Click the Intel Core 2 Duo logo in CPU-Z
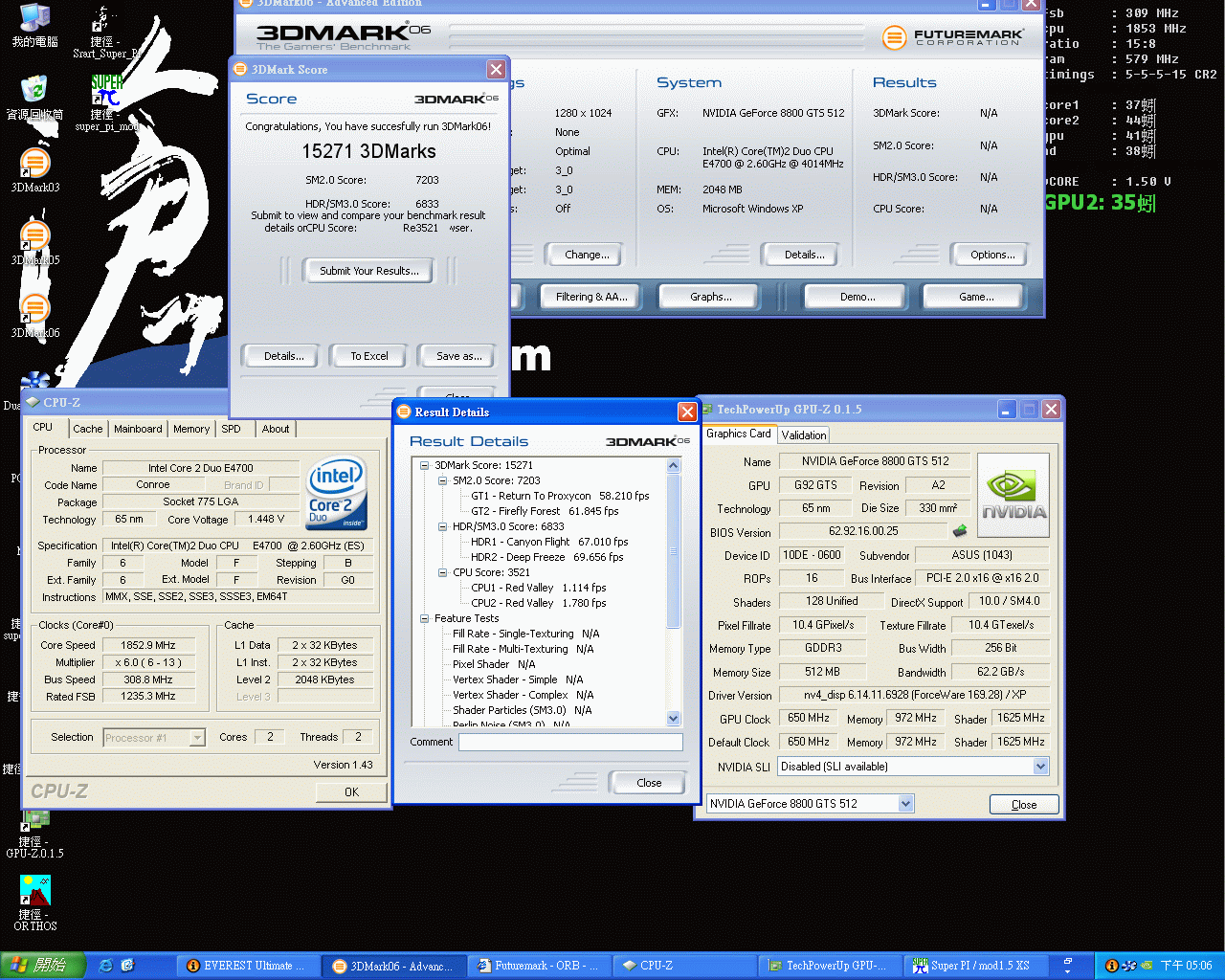Viewport: 1225px width, 980px height. pyautogui.click(x=336, y=494)
